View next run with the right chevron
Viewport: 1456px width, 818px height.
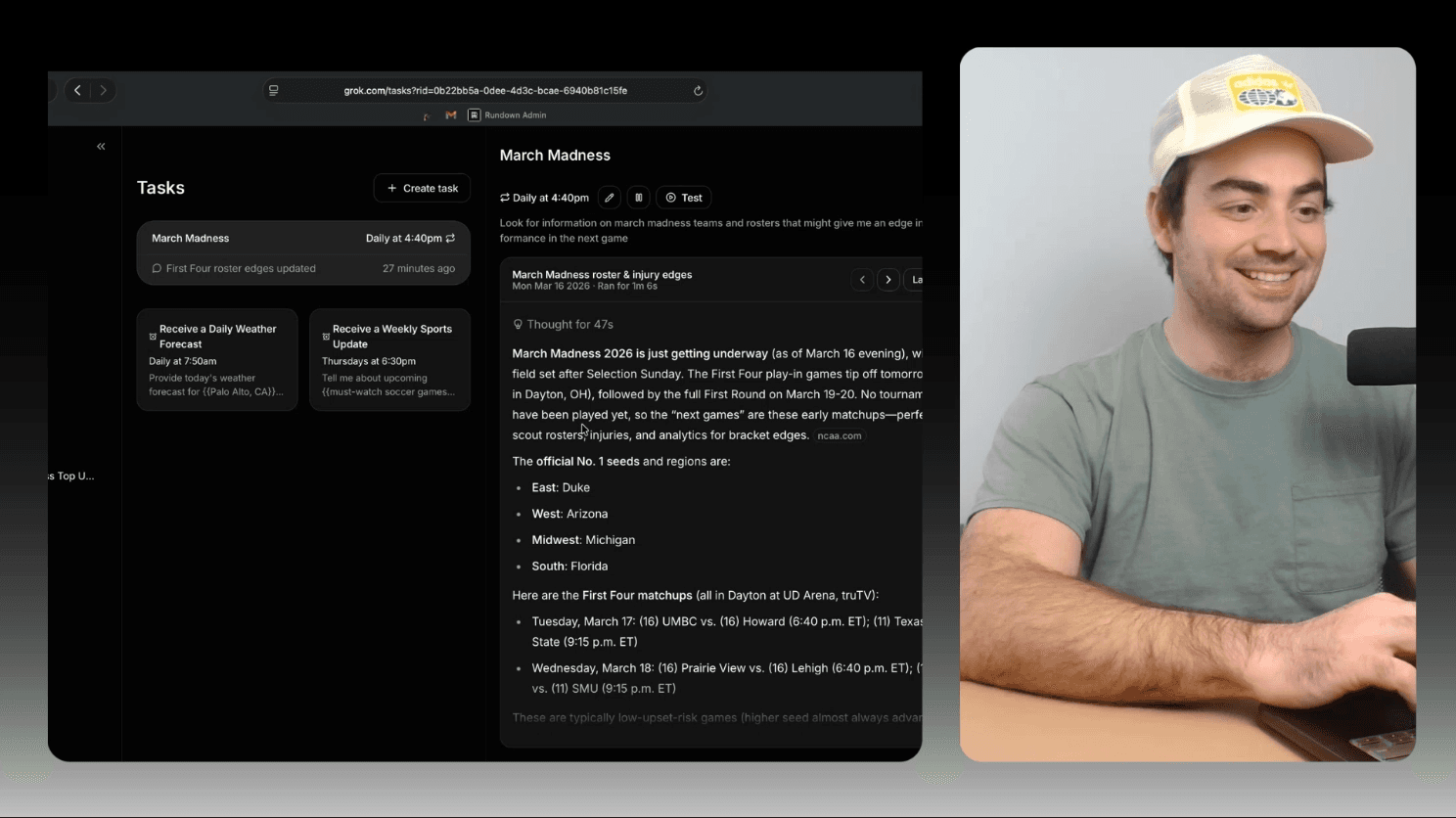coord(887,279)
